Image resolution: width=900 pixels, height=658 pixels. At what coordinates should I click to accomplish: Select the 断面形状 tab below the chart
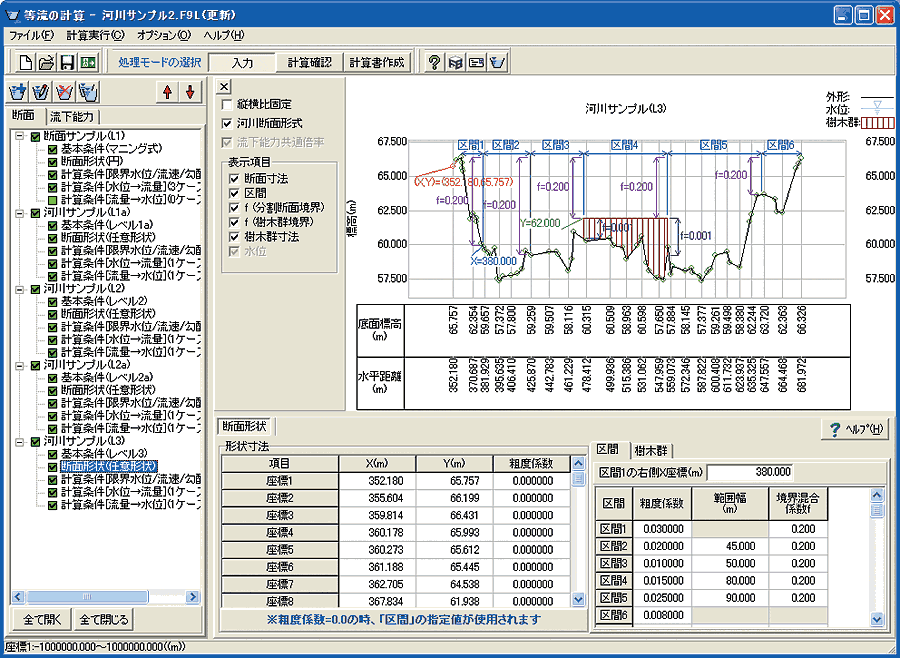245,427
